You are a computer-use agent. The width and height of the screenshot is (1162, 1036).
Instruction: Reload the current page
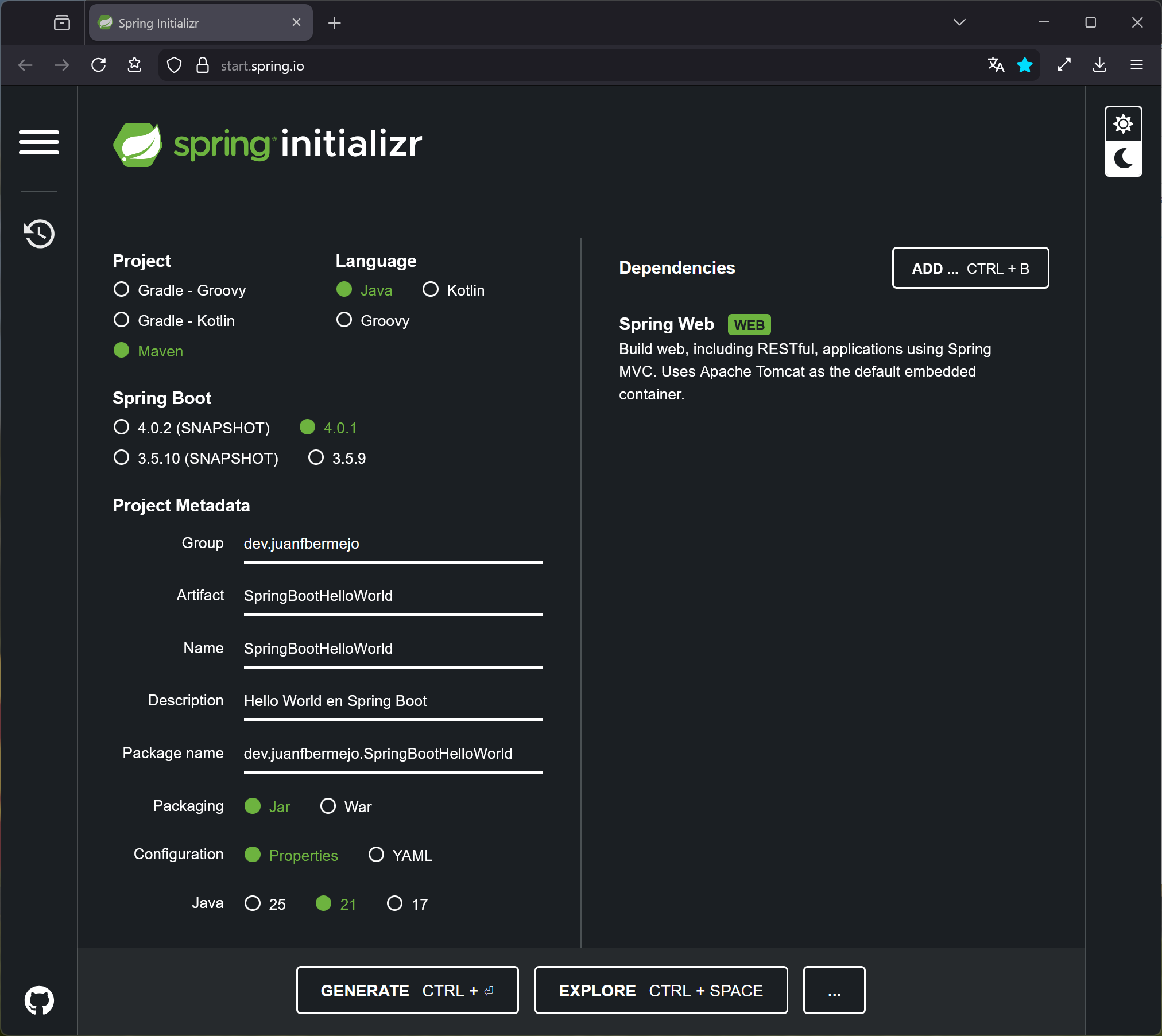tap(98, 65)
